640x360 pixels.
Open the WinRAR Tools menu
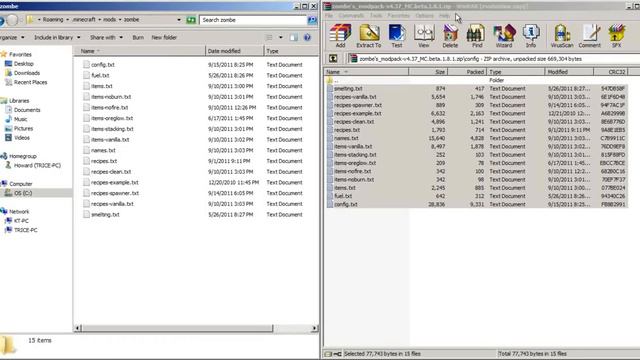point(376,16)
